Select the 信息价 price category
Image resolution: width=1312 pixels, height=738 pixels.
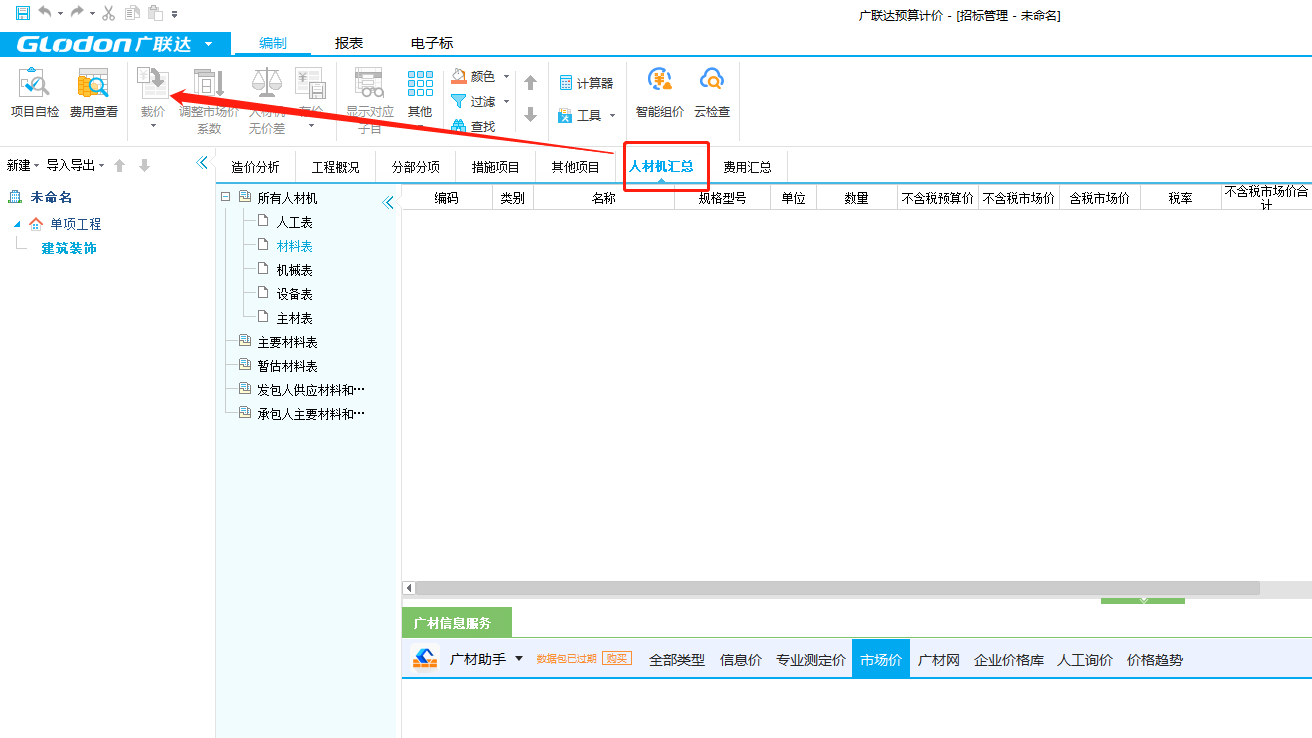741,660
